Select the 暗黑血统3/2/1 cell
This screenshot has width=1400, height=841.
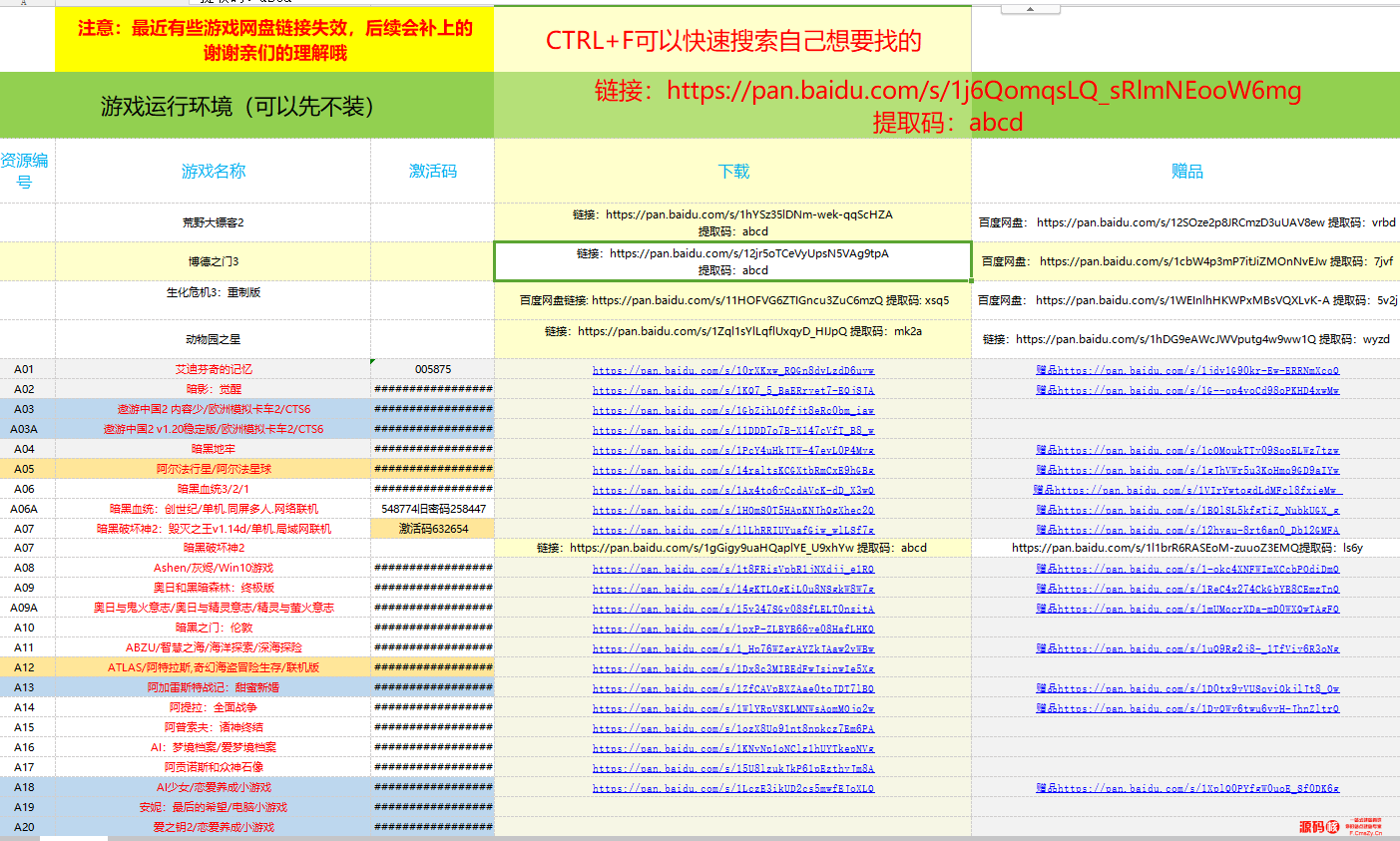pos(213,489)
